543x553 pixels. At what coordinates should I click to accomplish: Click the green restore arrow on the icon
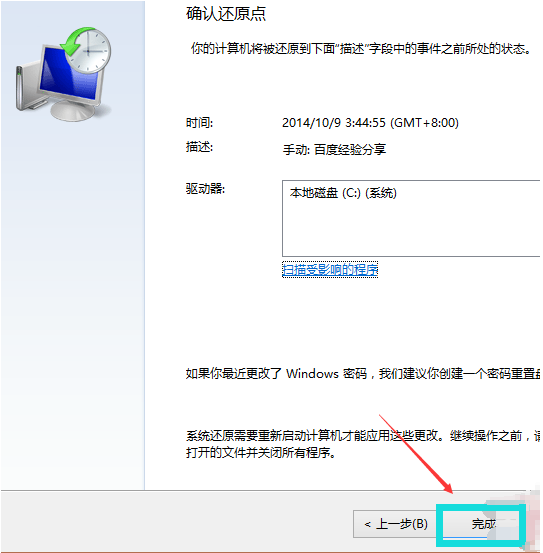75,42
